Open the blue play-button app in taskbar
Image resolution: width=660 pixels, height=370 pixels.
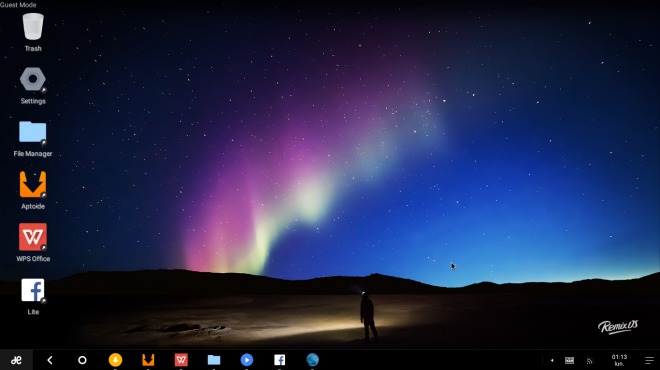point(247,360)
